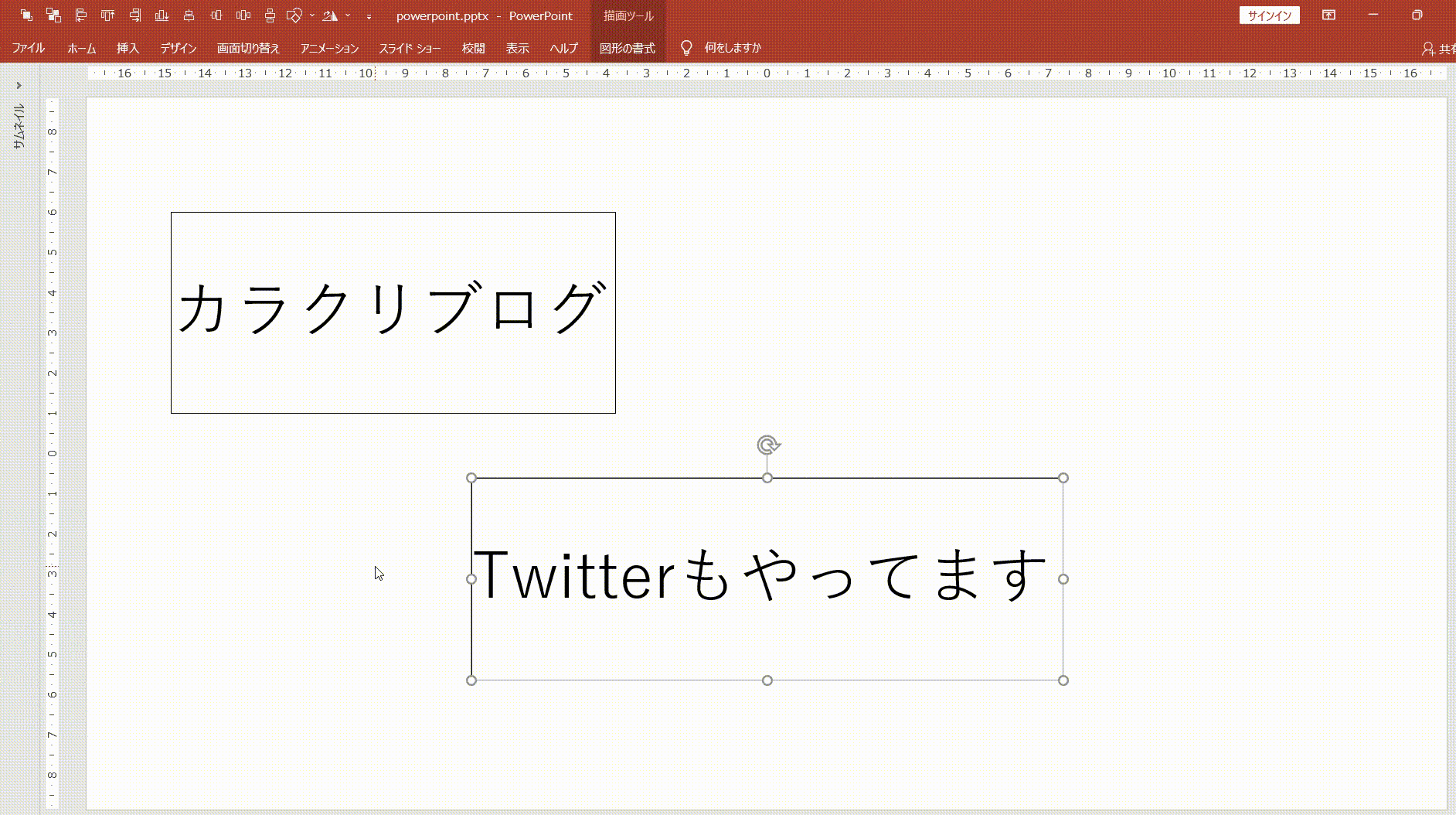Open the ファイル tab
1456x815 pixels.
click(x=28, y=48)
